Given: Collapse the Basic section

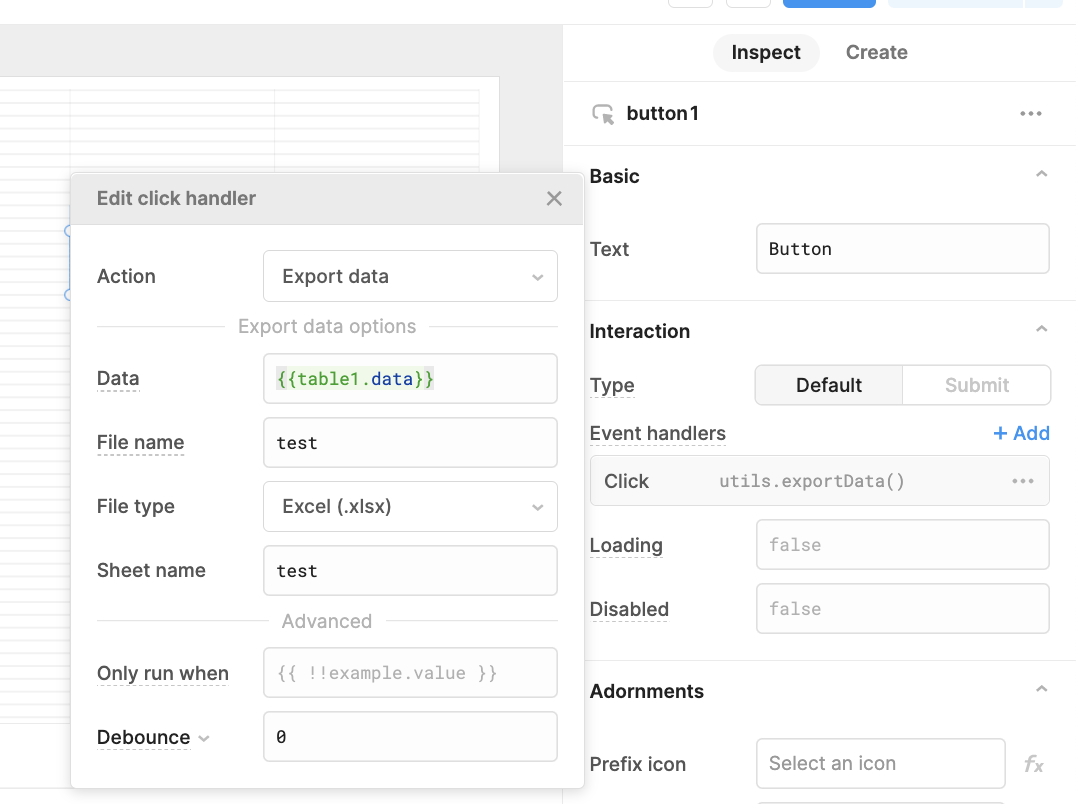Looking at the screenshot, I should (1041, 172).
